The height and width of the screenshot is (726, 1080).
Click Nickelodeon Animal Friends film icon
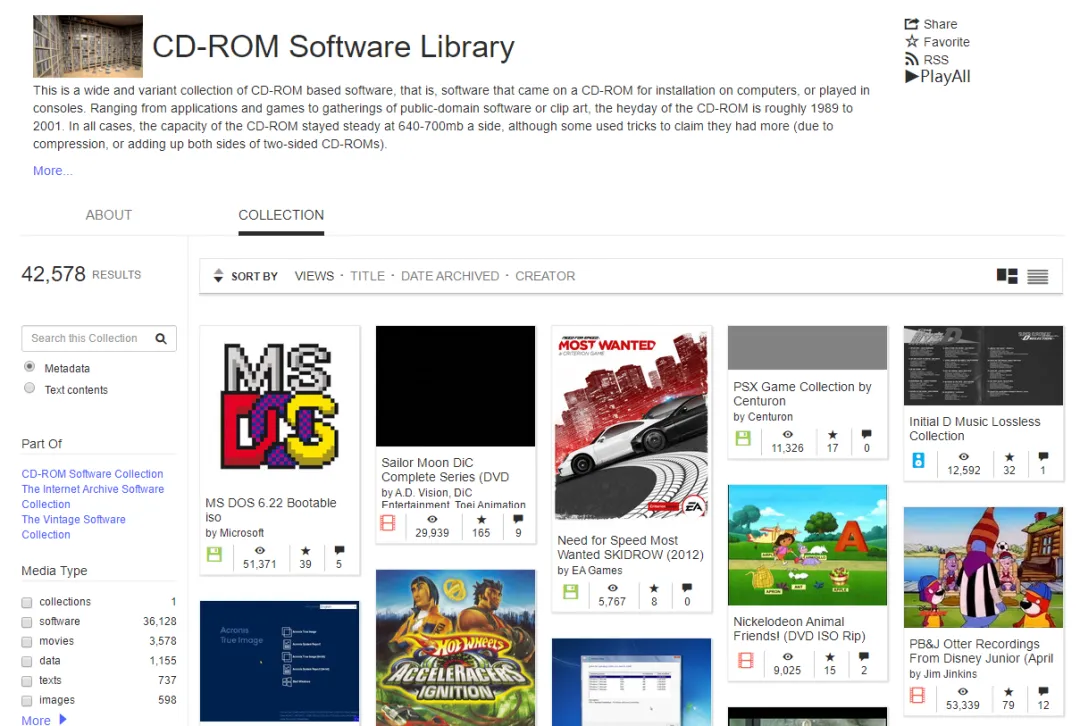point(745,660)
